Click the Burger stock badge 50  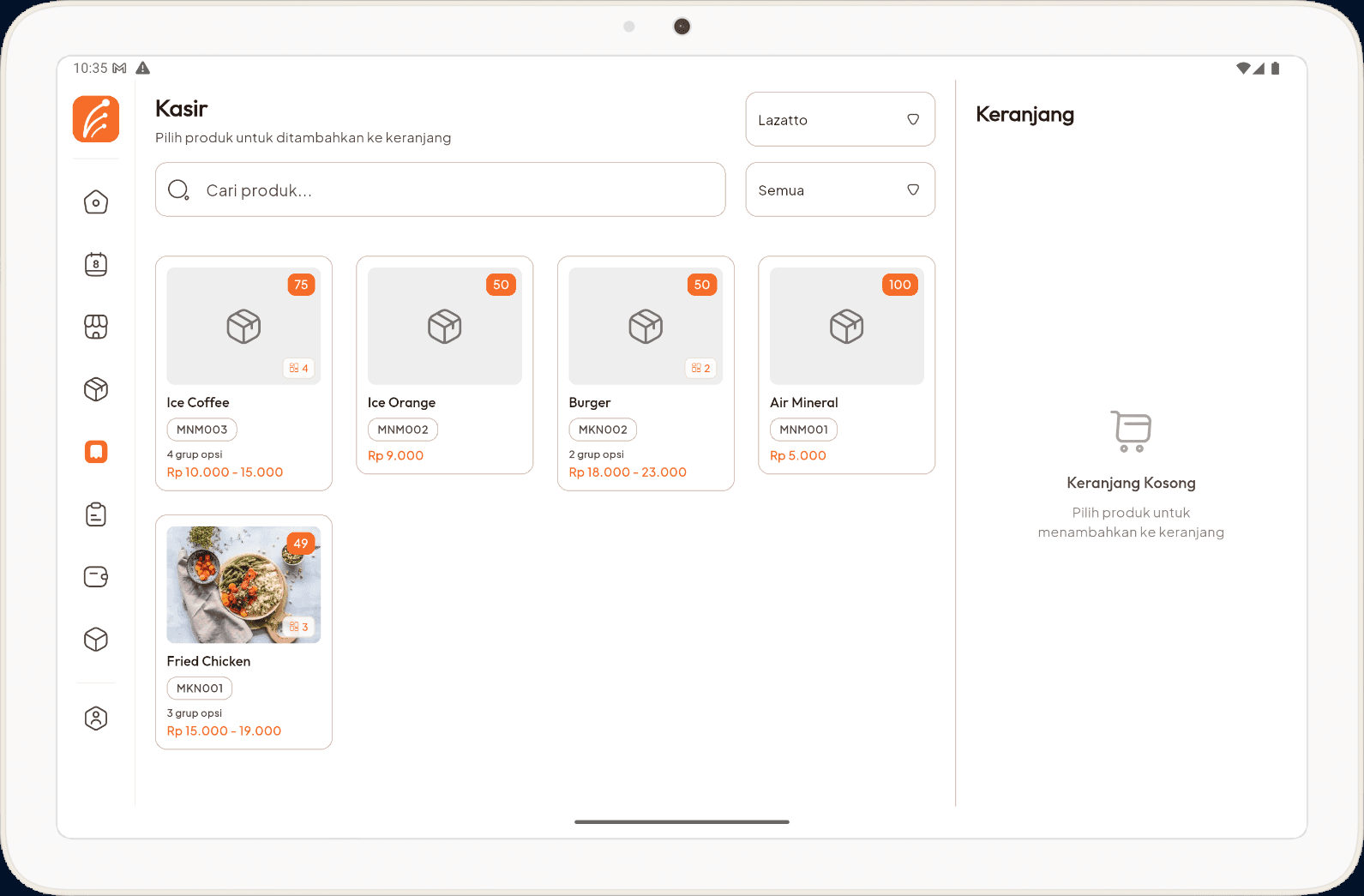coord(702,285)
